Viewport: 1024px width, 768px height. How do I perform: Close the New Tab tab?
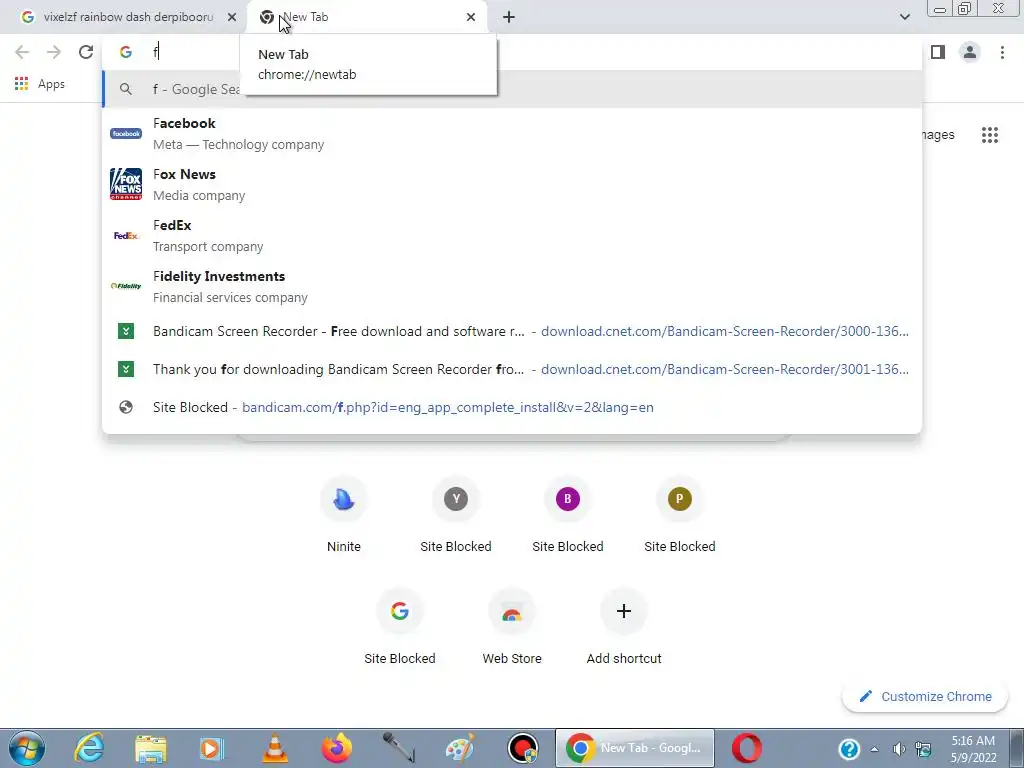pos(471,17)
